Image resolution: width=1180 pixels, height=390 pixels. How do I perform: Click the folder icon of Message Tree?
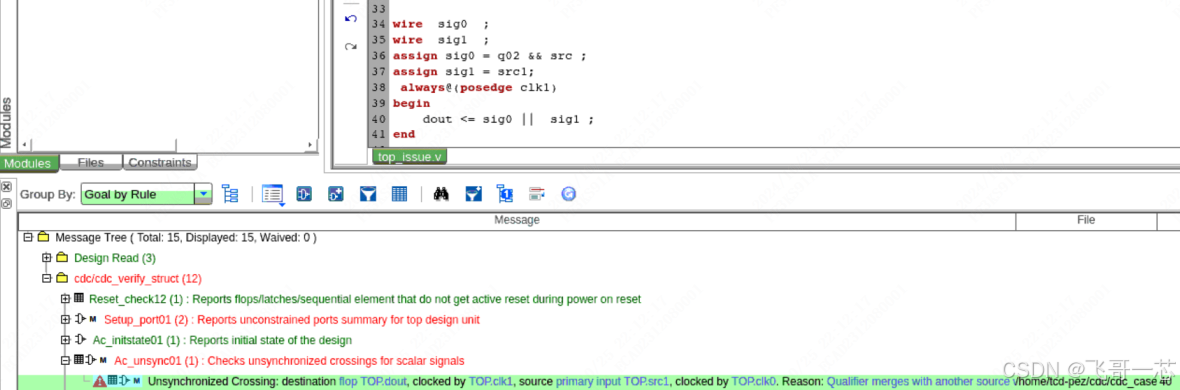coord(43,237)
